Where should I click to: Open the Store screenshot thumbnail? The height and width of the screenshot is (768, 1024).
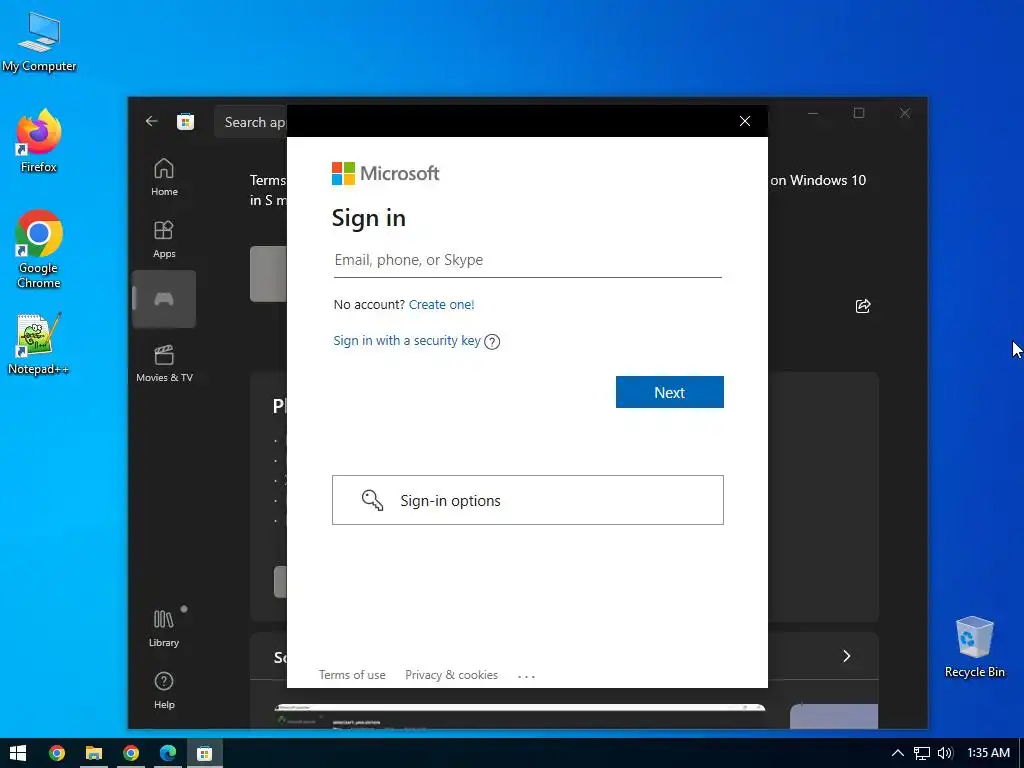click(x=520, y=716)
